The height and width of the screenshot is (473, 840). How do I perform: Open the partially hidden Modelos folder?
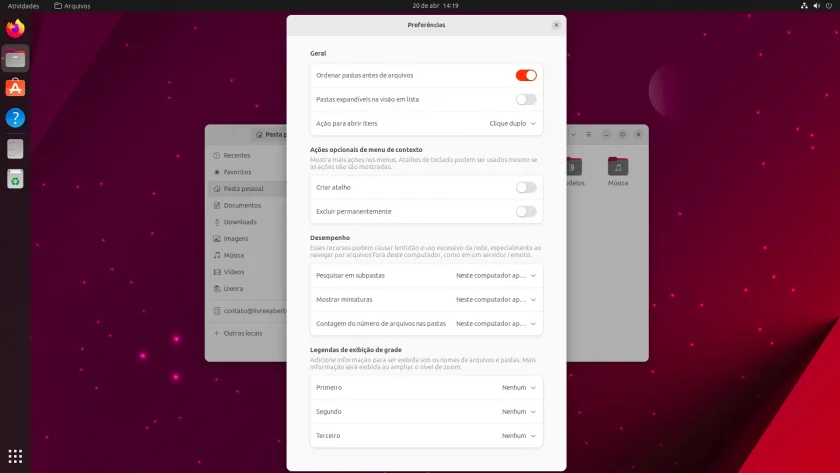pos(575,171)
